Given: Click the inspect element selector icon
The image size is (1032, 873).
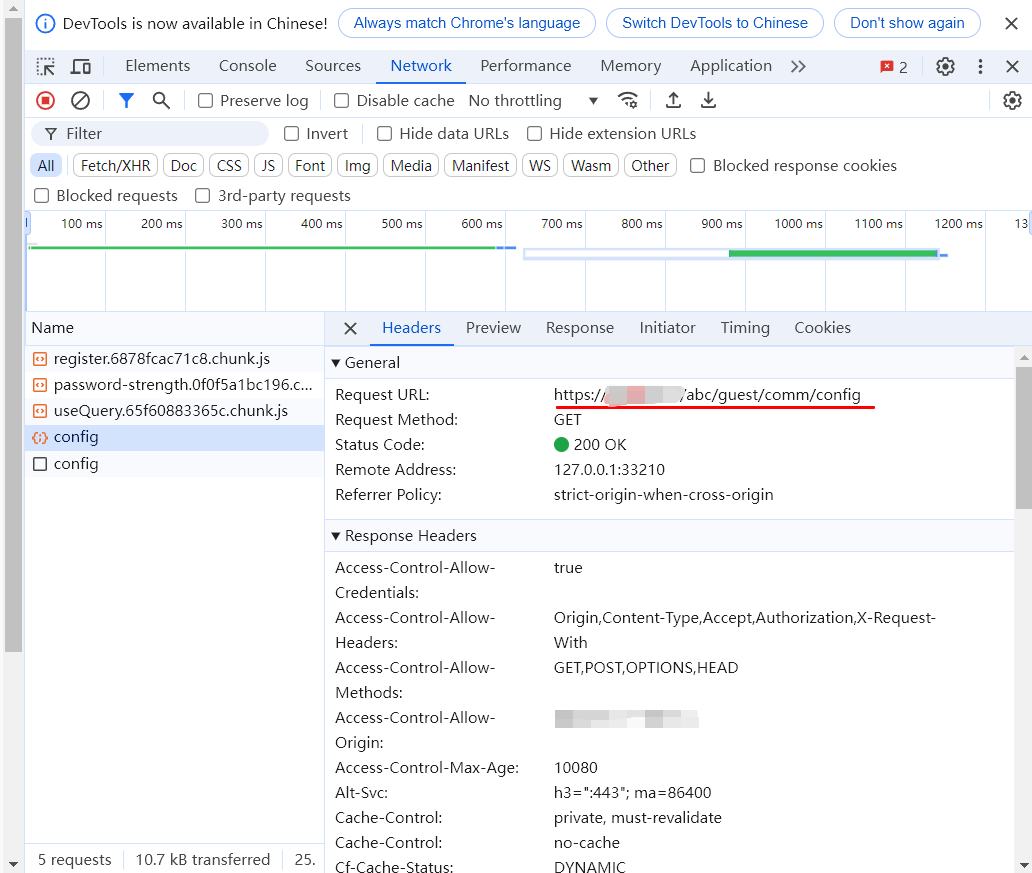Looking at the screenshot, I should pyautogui.click(x=46, y=67).
